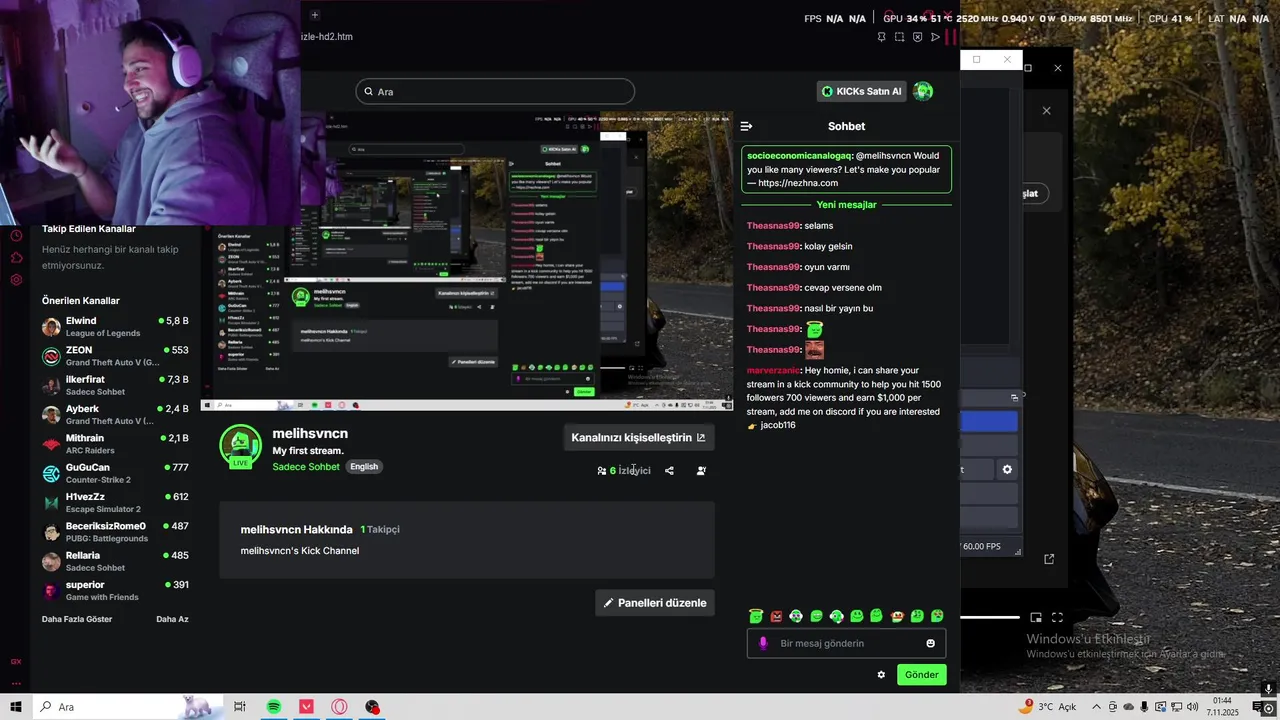The image size is (1280, 720).
Task: Open superior recommended channel
Action: 115,590
